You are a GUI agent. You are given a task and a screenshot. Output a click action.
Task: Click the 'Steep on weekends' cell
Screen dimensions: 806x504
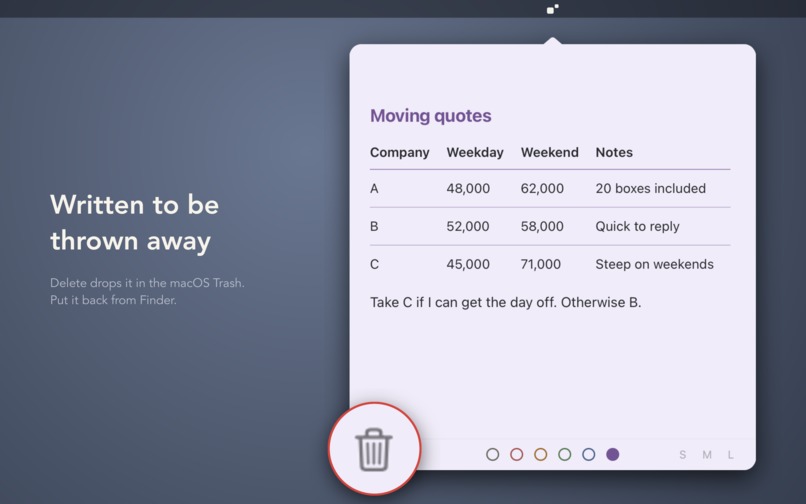654,264
